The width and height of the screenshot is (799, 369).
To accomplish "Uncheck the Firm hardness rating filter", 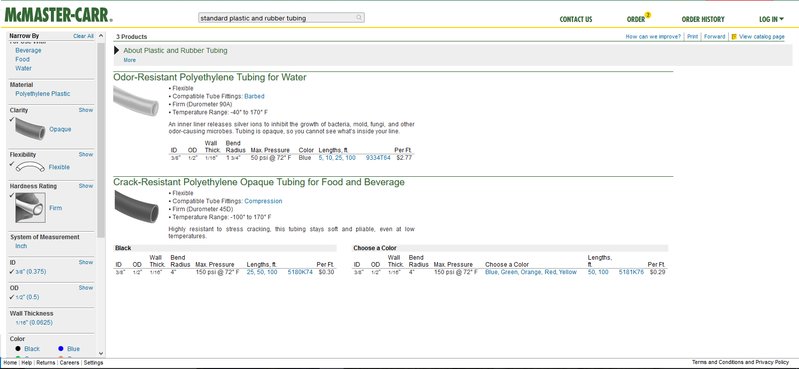I will click(x=12, y=195).
